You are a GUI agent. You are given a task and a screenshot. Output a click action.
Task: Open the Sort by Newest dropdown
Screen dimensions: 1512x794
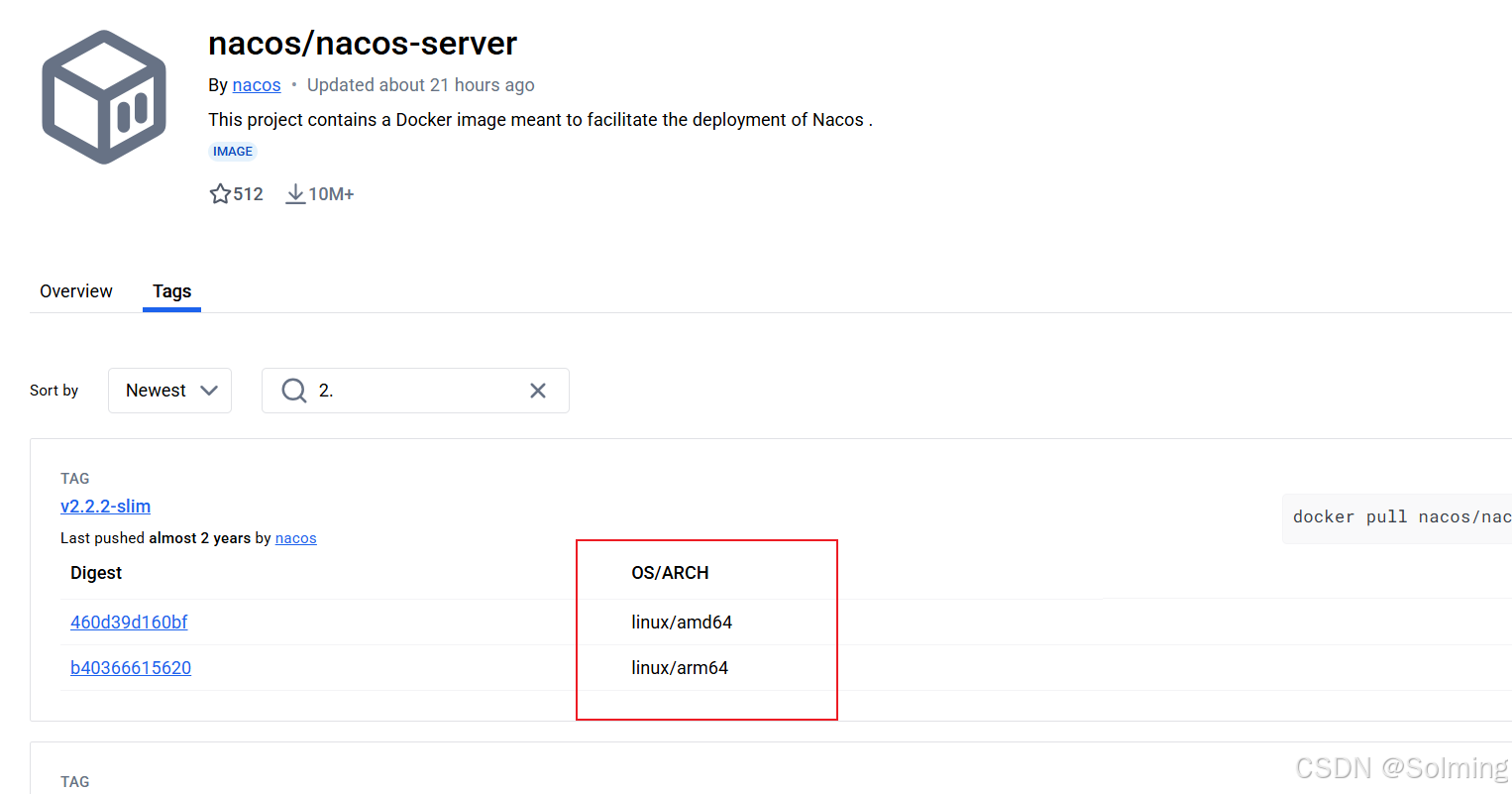(x=169, y=390)
